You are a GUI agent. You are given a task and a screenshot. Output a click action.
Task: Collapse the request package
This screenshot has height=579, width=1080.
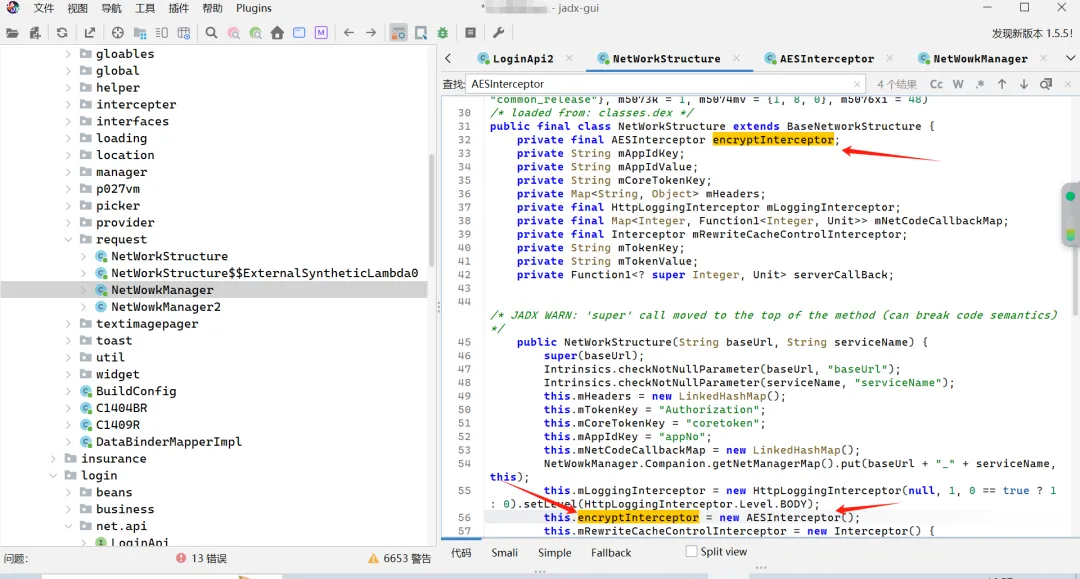pos(68,240)
